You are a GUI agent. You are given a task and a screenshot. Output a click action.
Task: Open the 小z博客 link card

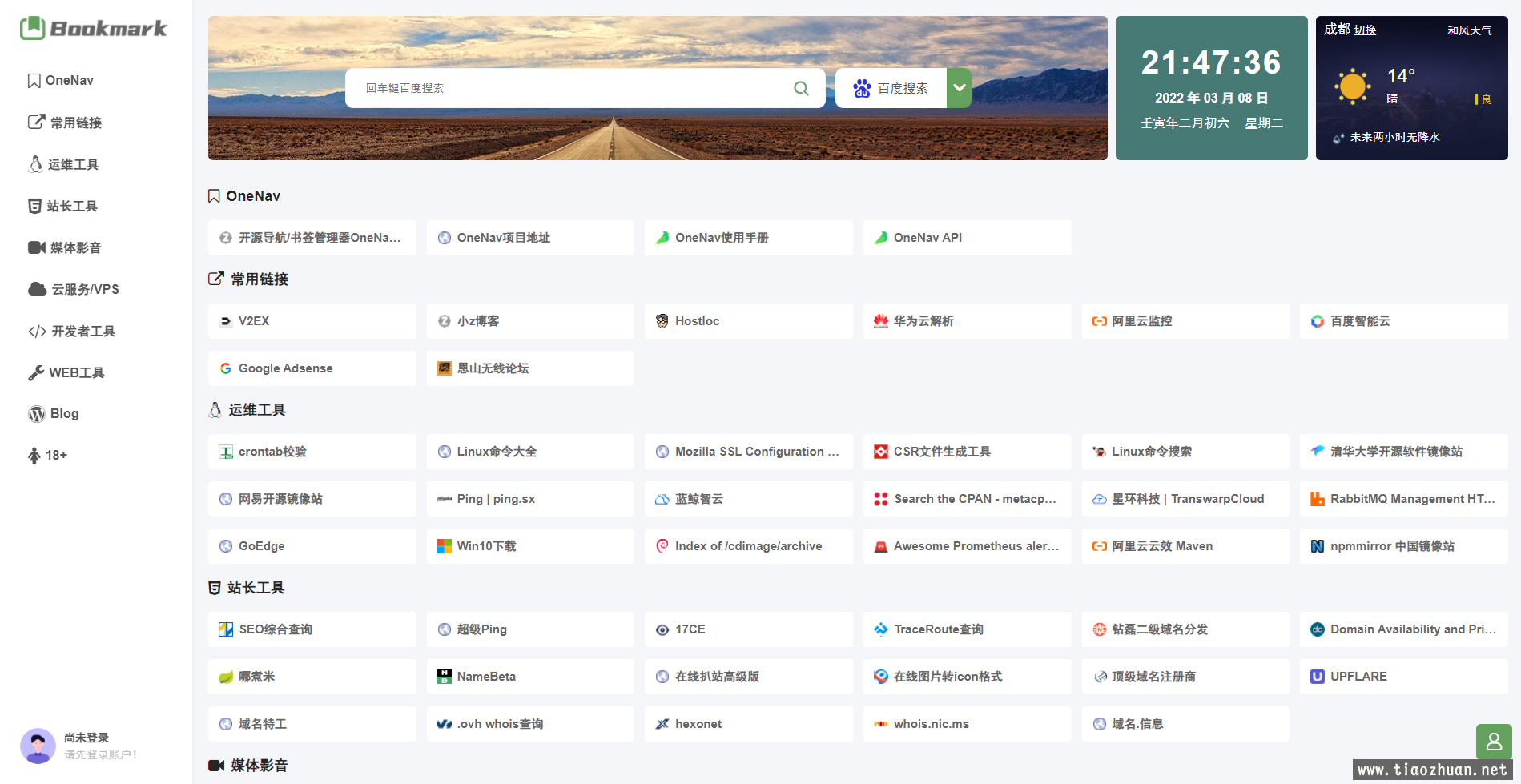530,321
